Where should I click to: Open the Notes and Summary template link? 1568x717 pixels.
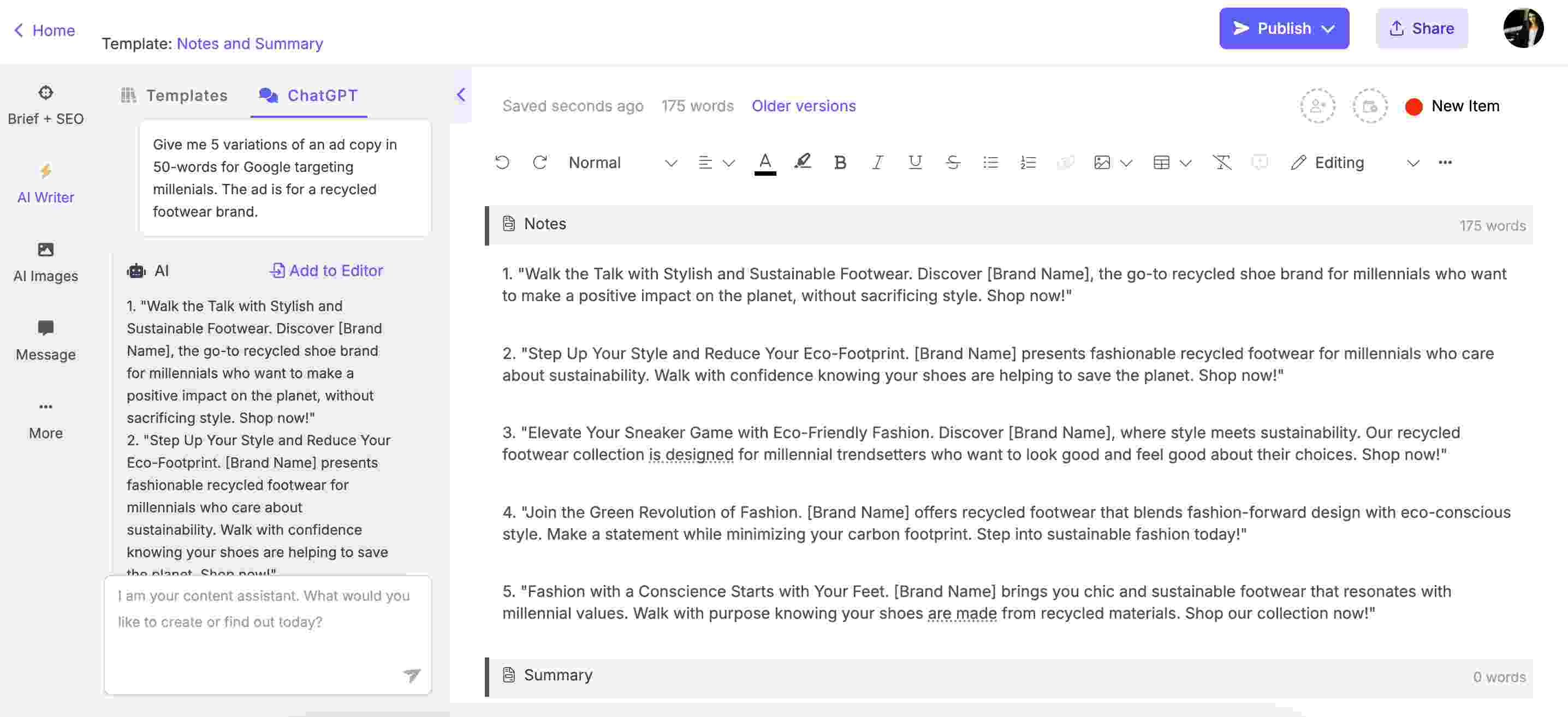tap(250, 43)
